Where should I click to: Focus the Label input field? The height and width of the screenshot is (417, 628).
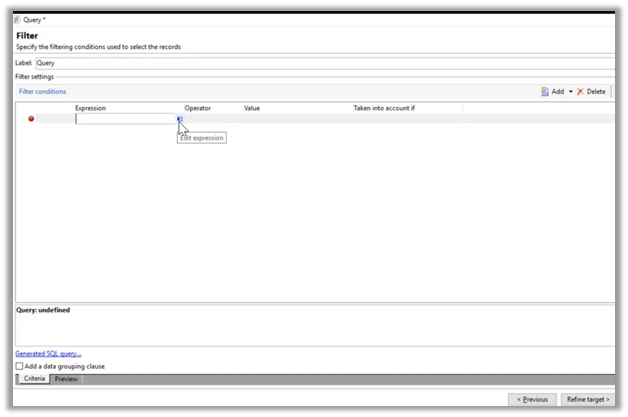pos(325,63)
